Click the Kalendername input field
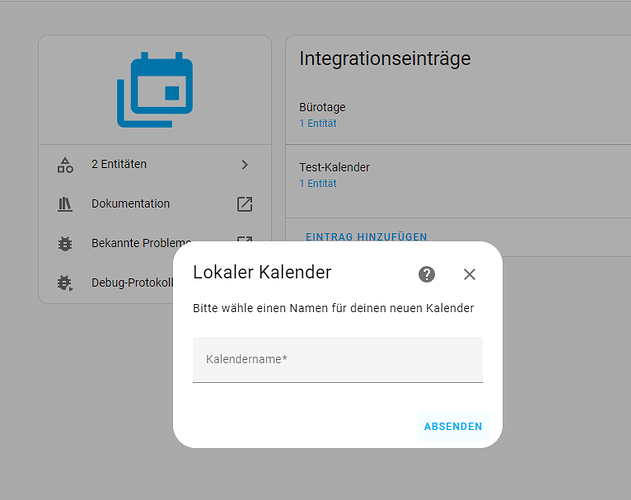 pyautogui.click(x=337, y=359)
